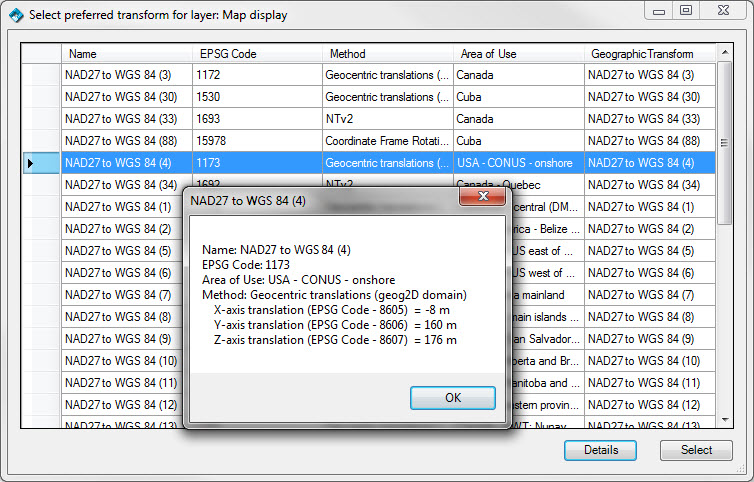Click EPSG code cell 1530
This screenshot has height=482, width=754.
pos(257,97)
